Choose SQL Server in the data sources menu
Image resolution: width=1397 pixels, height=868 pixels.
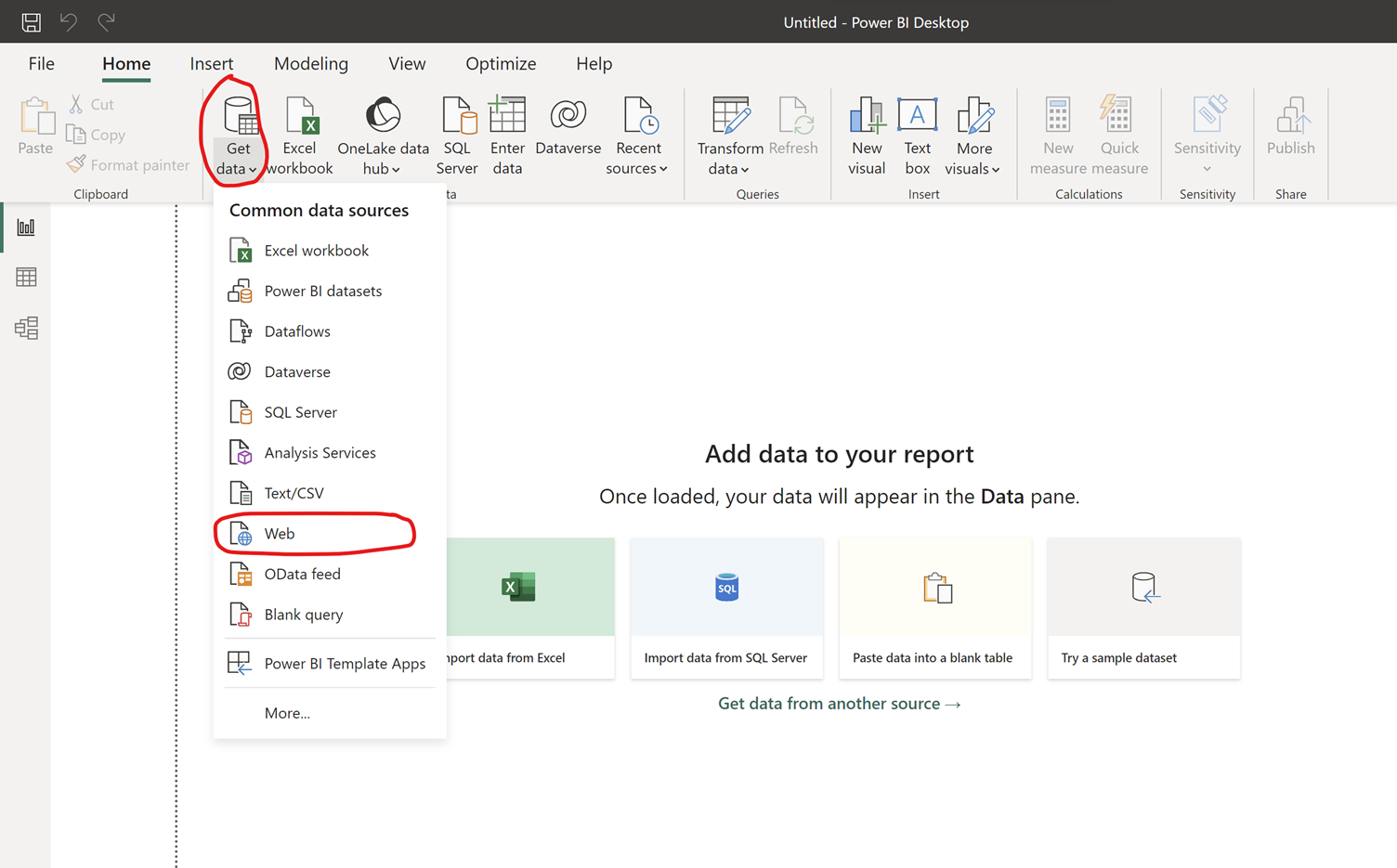tap(330, 412)
